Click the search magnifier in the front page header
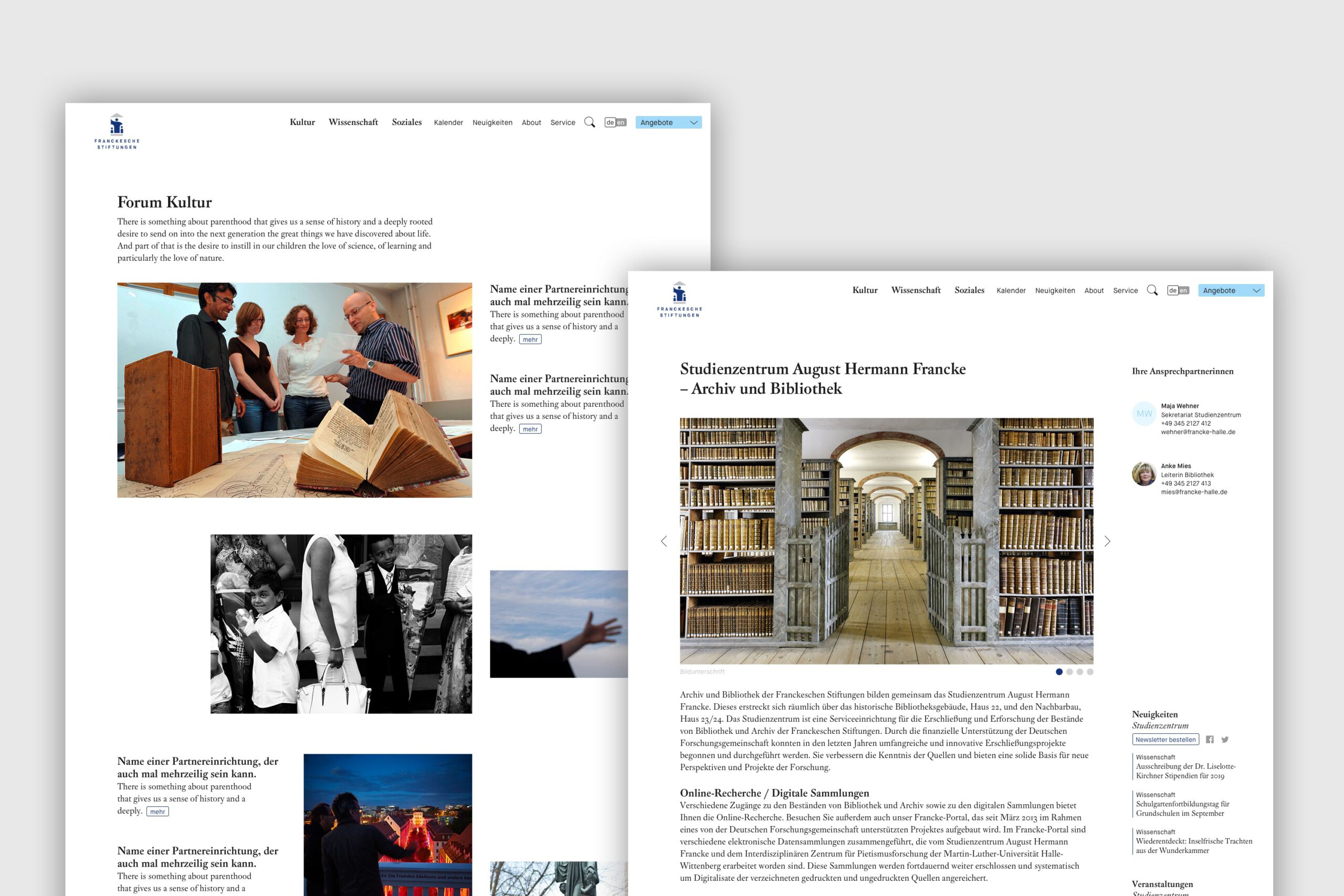 [x=1152, y=290]
